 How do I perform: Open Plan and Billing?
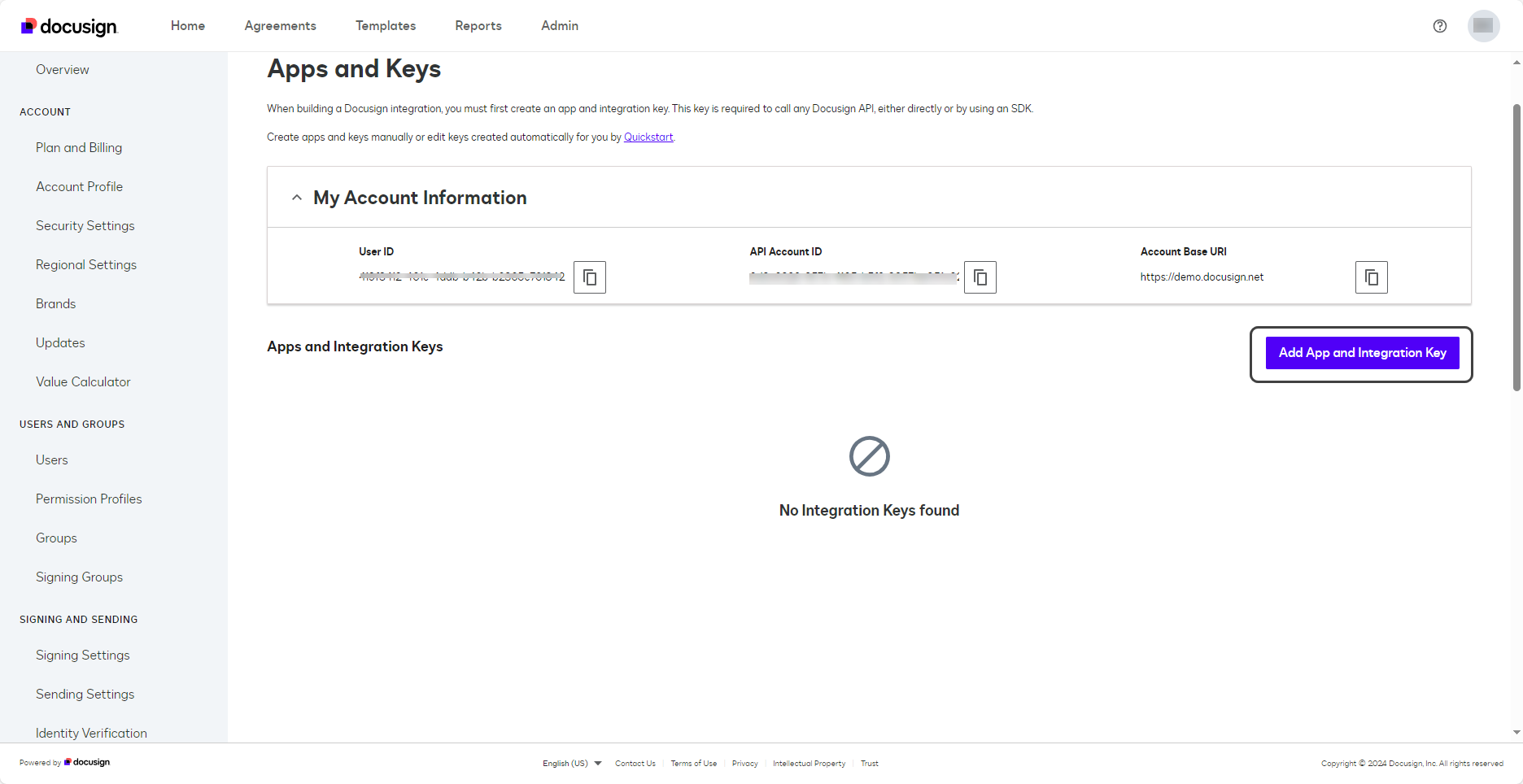(79, 148)
